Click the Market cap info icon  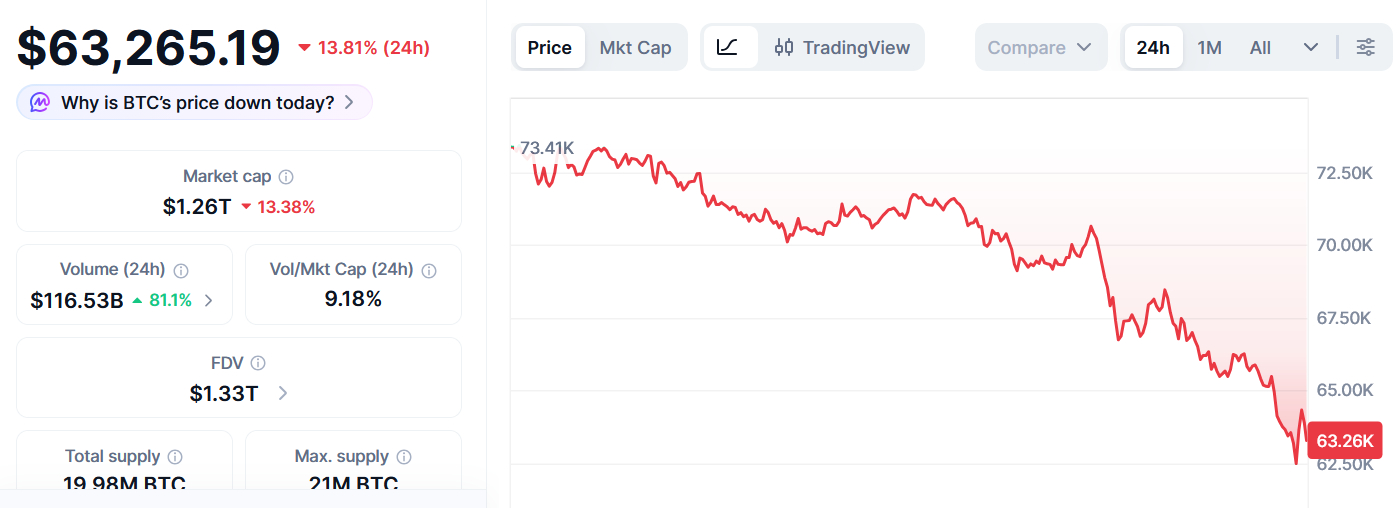286,177
